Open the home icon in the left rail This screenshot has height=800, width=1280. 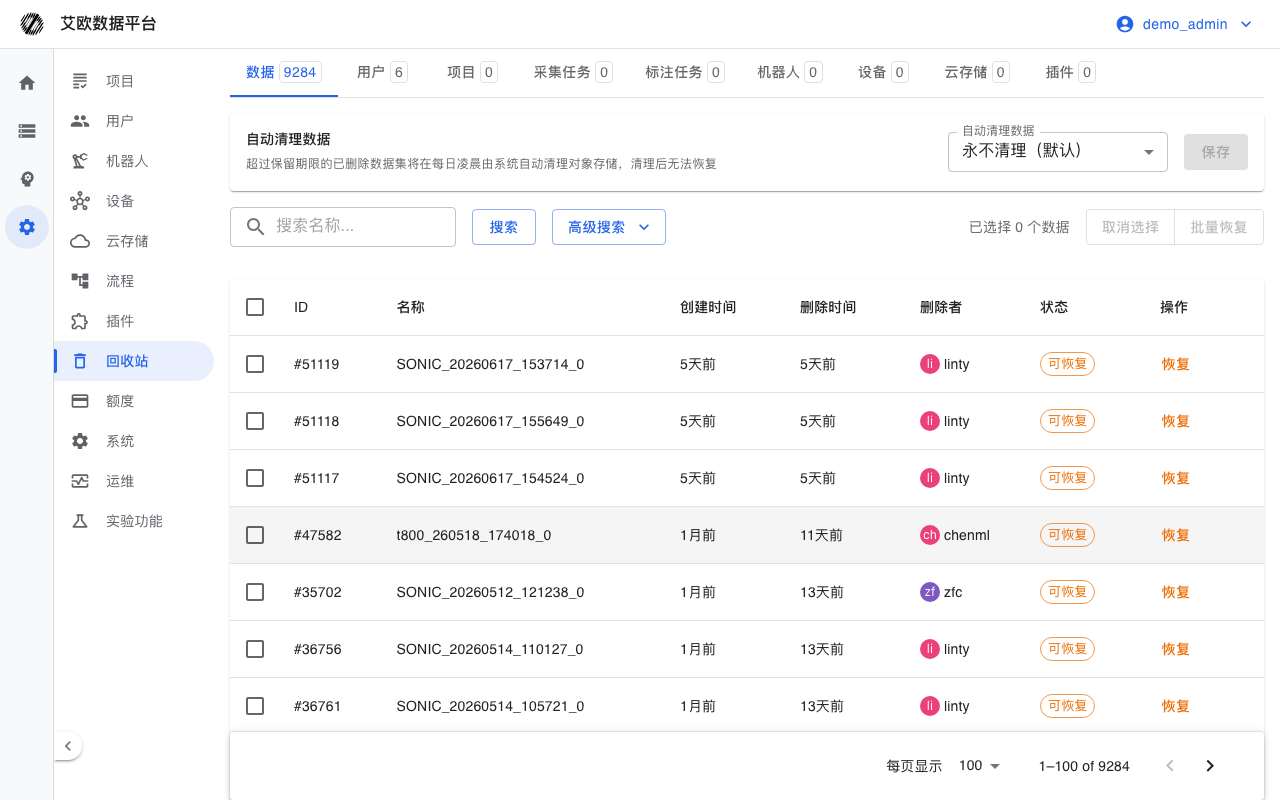pyautogui.click(x=27, y=83)
